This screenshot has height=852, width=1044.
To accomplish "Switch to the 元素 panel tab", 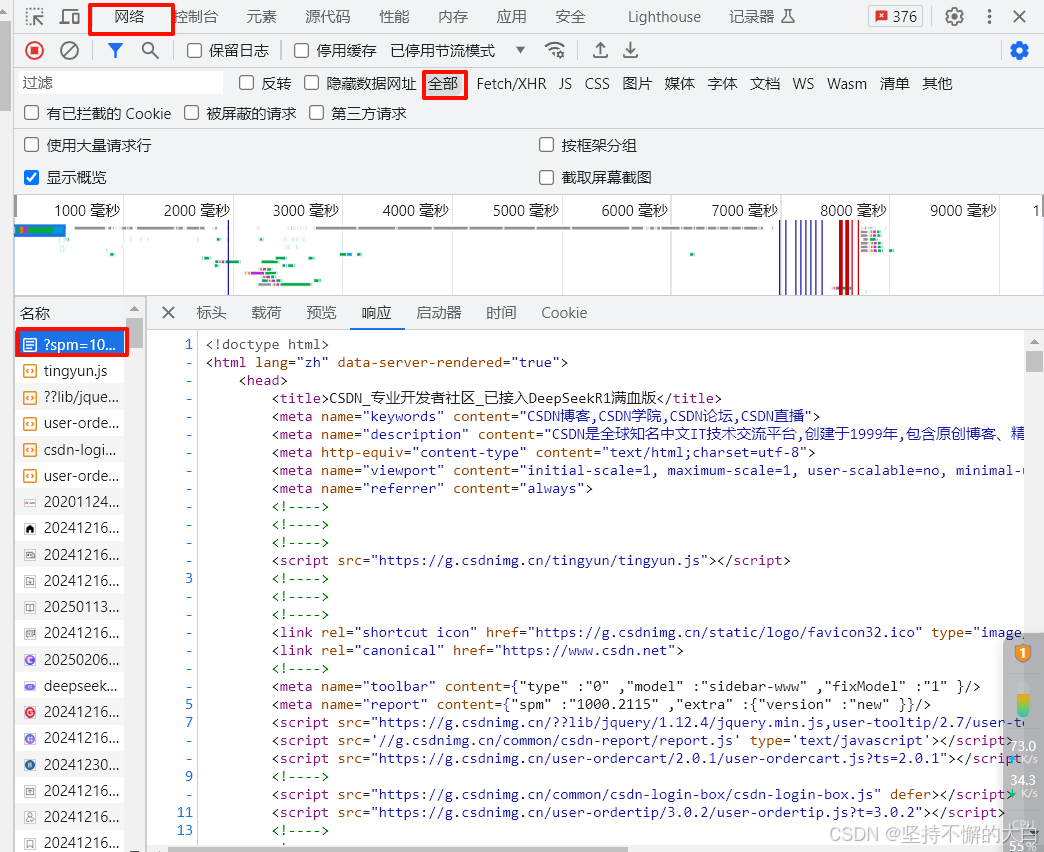I will pyautogui.click(x=261, y=17).
